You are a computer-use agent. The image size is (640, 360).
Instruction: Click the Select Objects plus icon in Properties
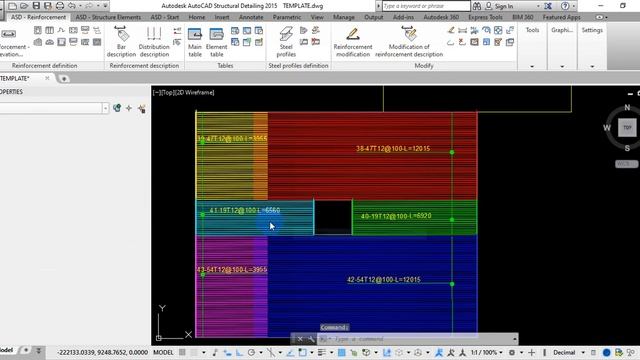(129, 108)
